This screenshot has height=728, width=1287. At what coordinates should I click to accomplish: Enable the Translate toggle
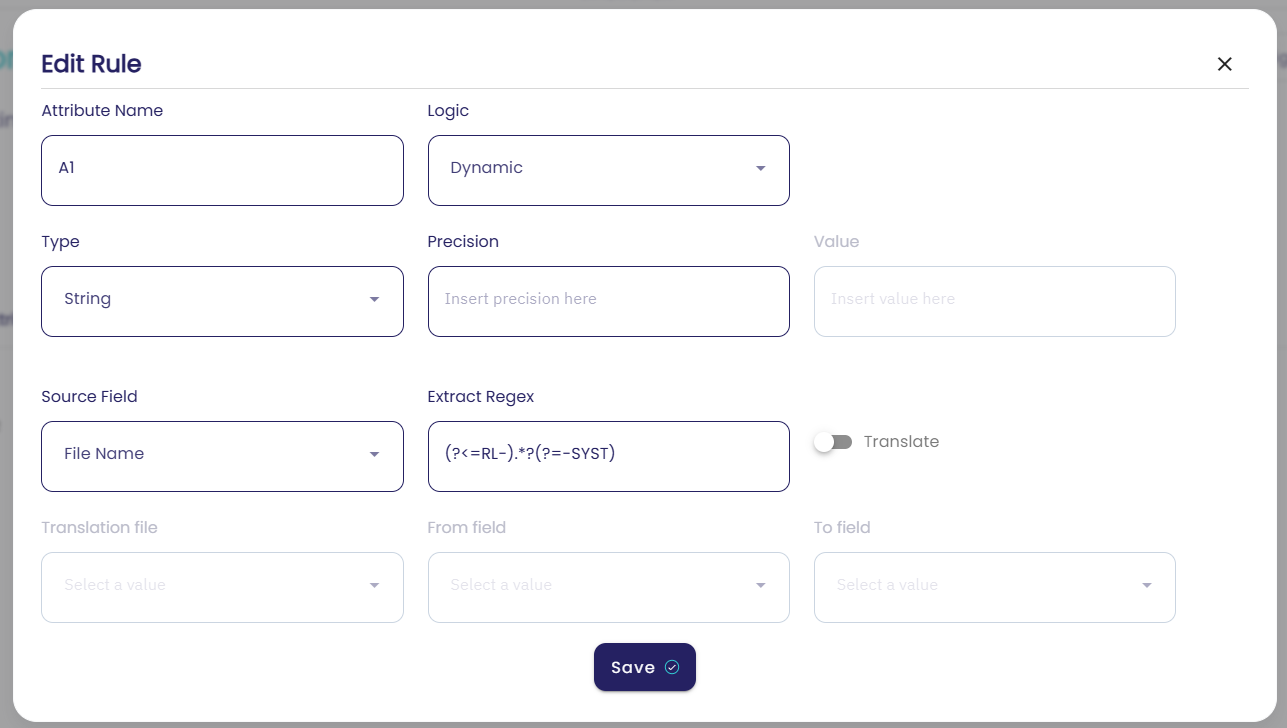click(832, 442)
